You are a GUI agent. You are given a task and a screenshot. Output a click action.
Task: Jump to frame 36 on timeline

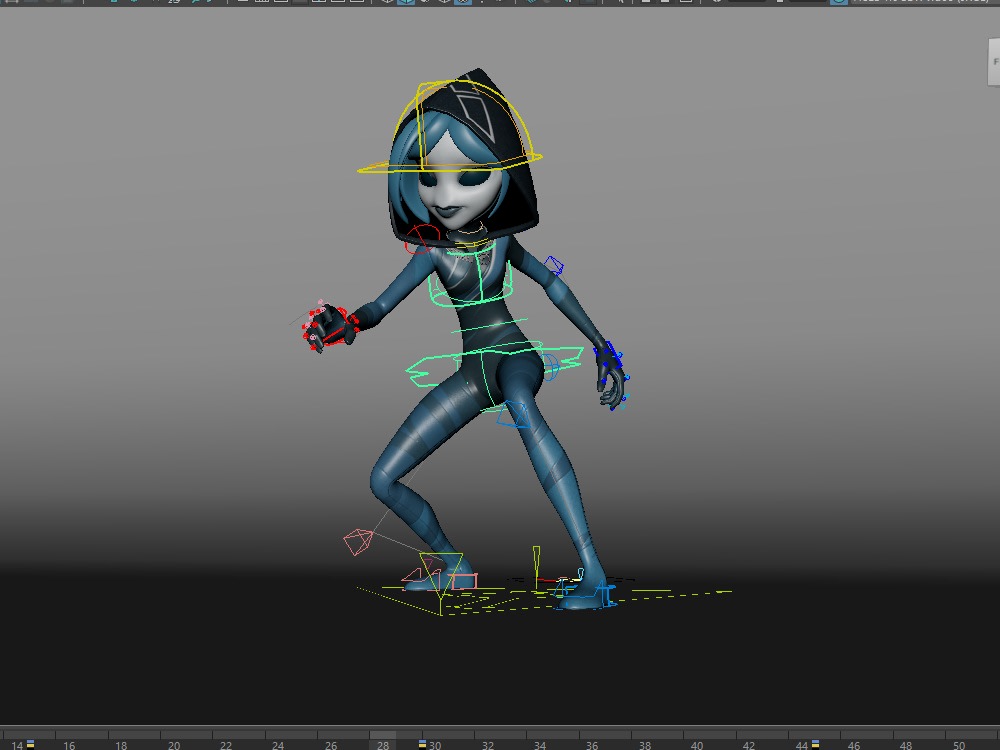point(592,745)
